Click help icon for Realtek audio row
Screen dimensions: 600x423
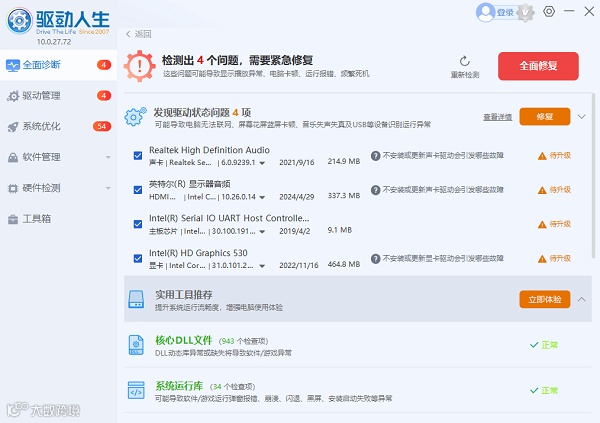point(375,156)
